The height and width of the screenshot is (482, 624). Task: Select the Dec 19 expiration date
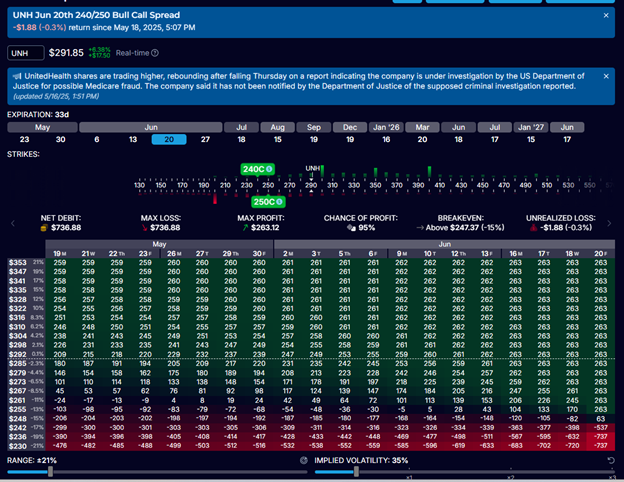(x=350, y=139)
